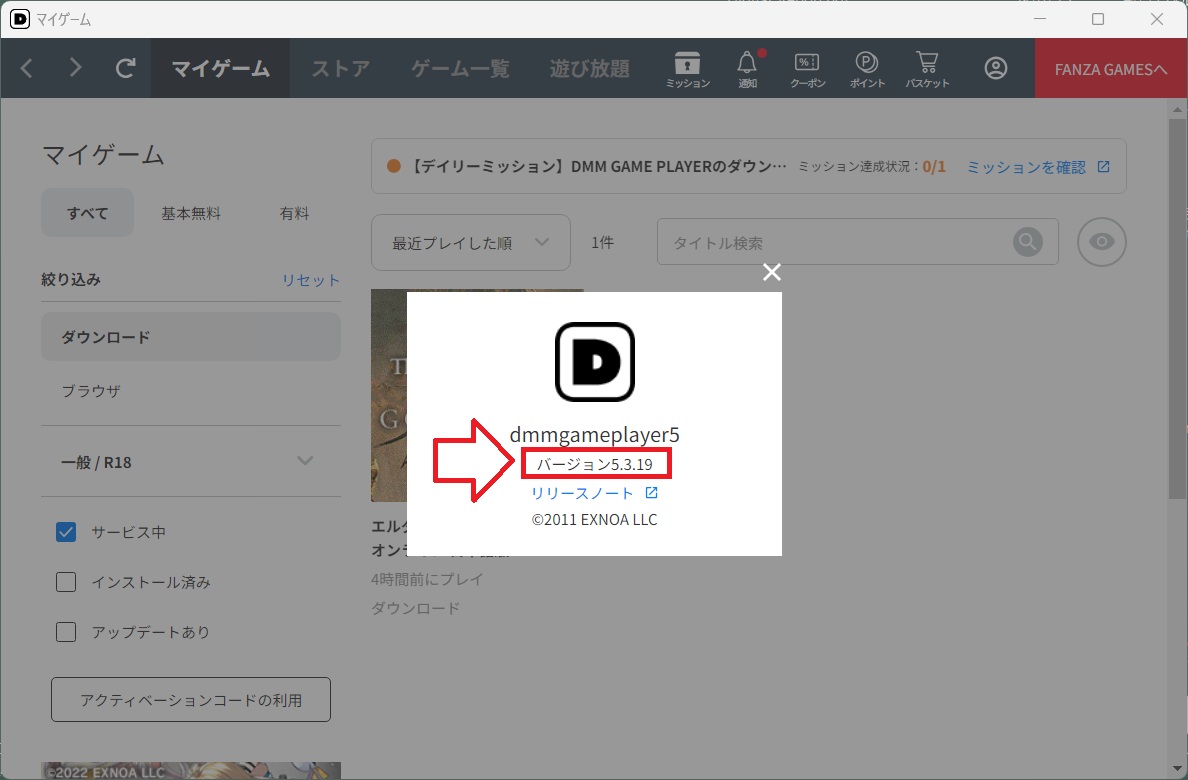The height and width of the screenshot is (780, 1188).
Task: Click the デイリーミッション banner text
Action: [598, 166]
